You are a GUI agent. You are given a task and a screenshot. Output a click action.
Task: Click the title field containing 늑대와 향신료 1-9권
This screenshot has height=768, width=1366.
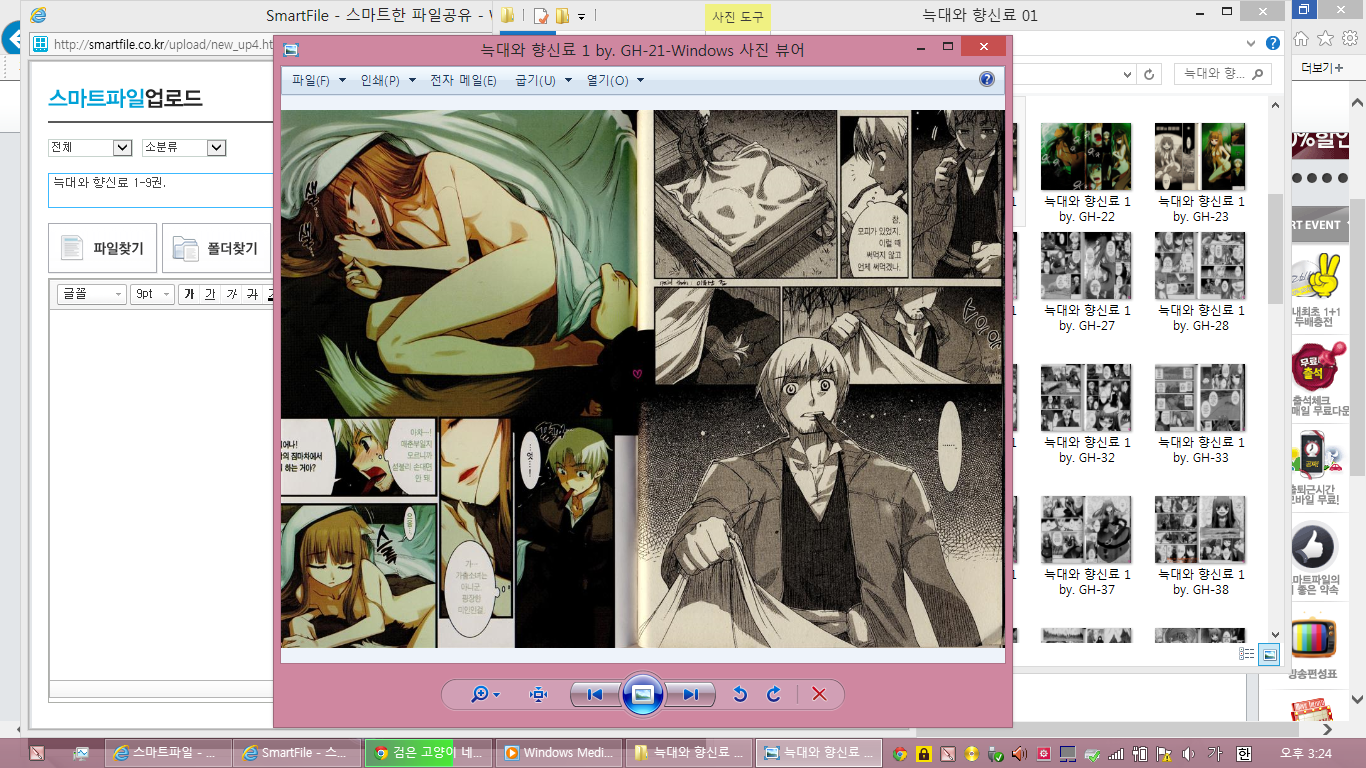coord(161,190)
